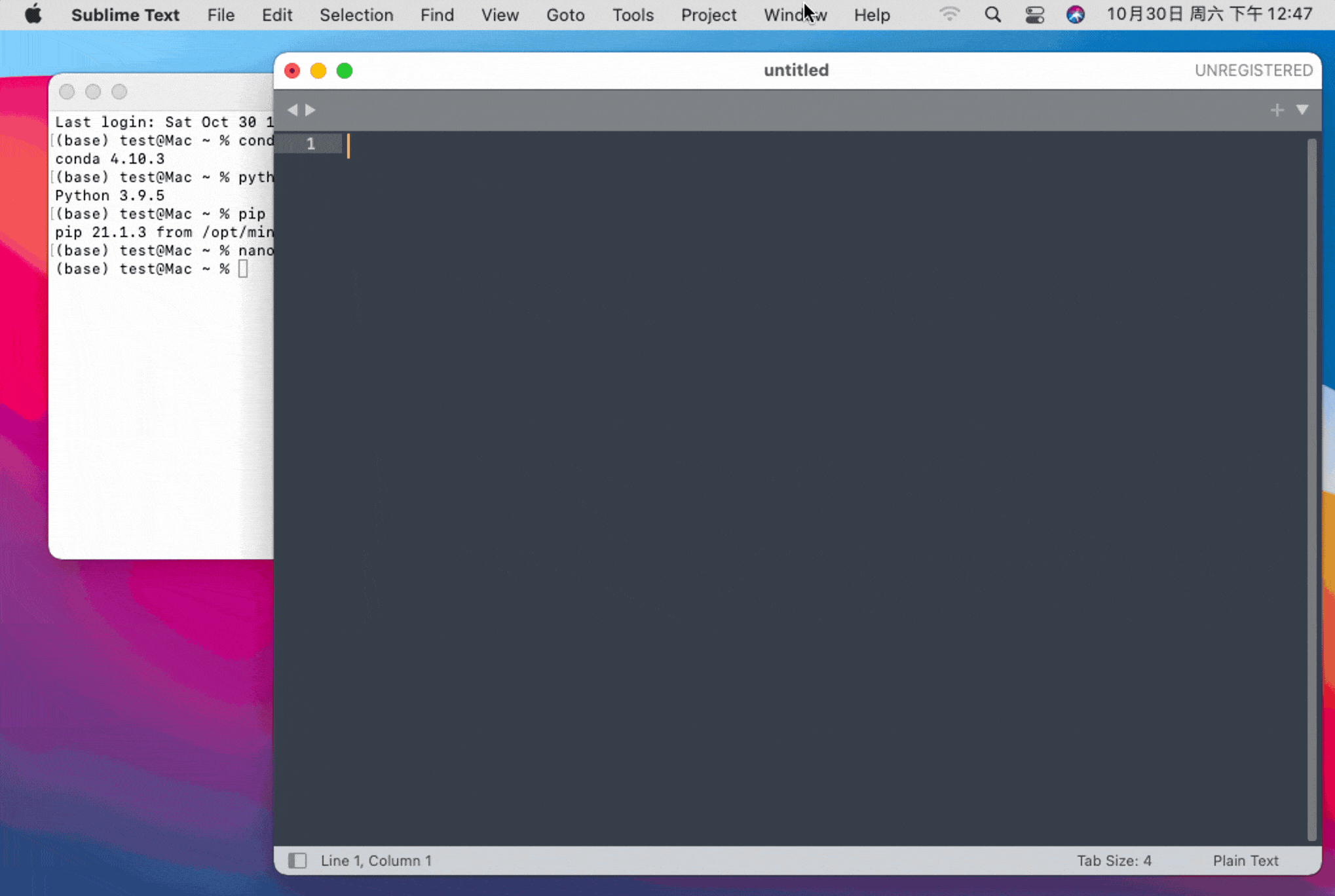
Task: Open the Goto menu
Action: [565, 14]
